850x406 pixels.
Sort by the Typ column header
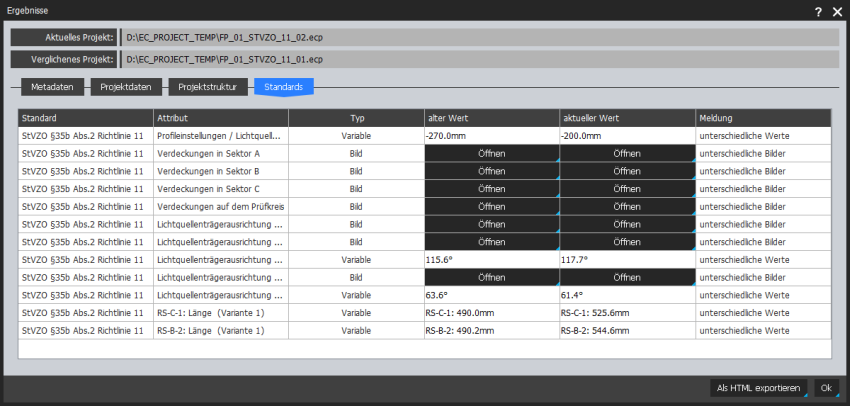click(x=356, y=118)
